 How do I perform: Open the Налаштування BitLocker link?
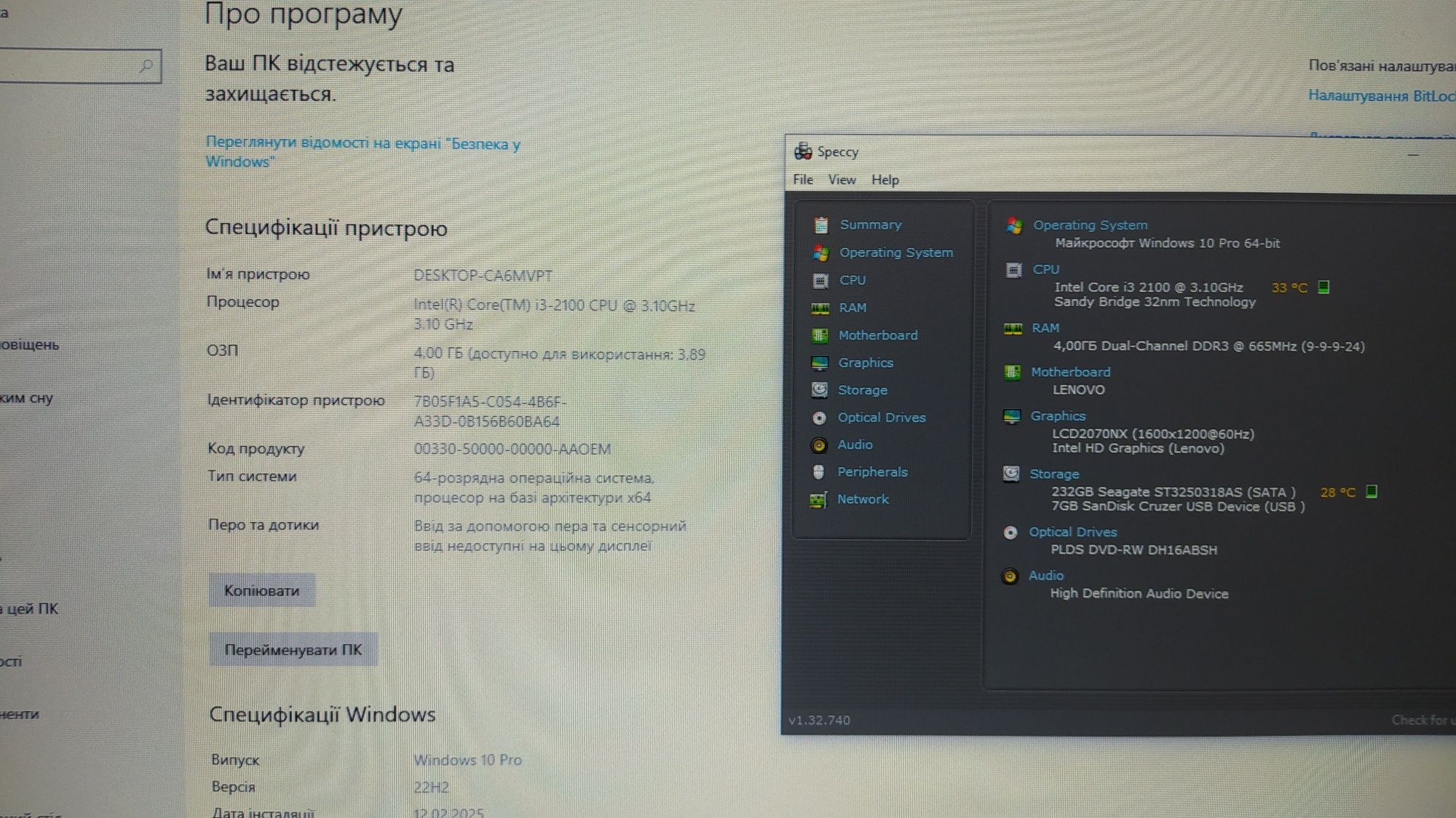click(1381, 96)
